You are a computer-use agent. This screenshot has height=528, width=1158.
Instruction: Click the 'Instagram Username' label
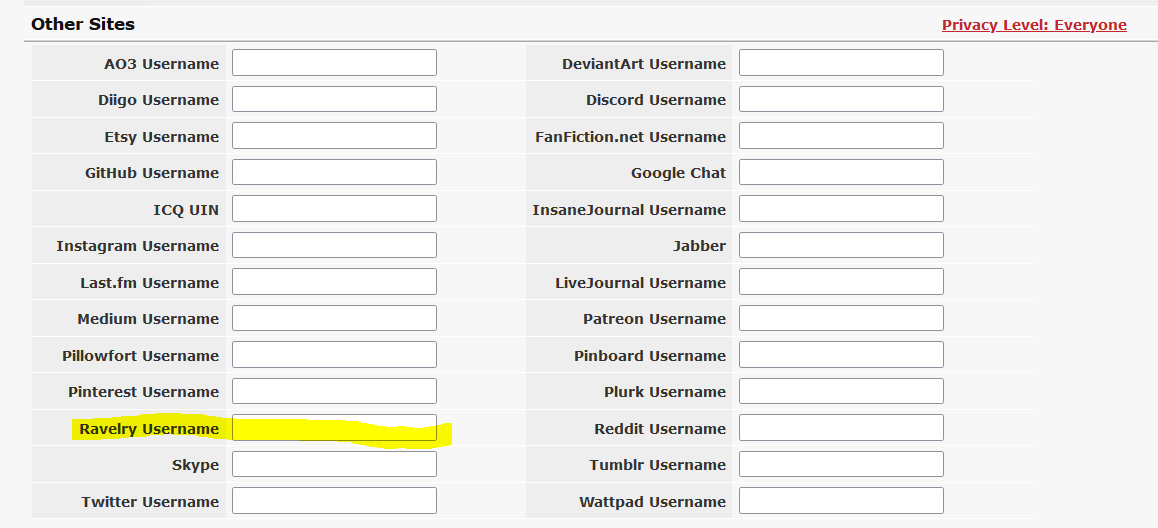[137, 246]
